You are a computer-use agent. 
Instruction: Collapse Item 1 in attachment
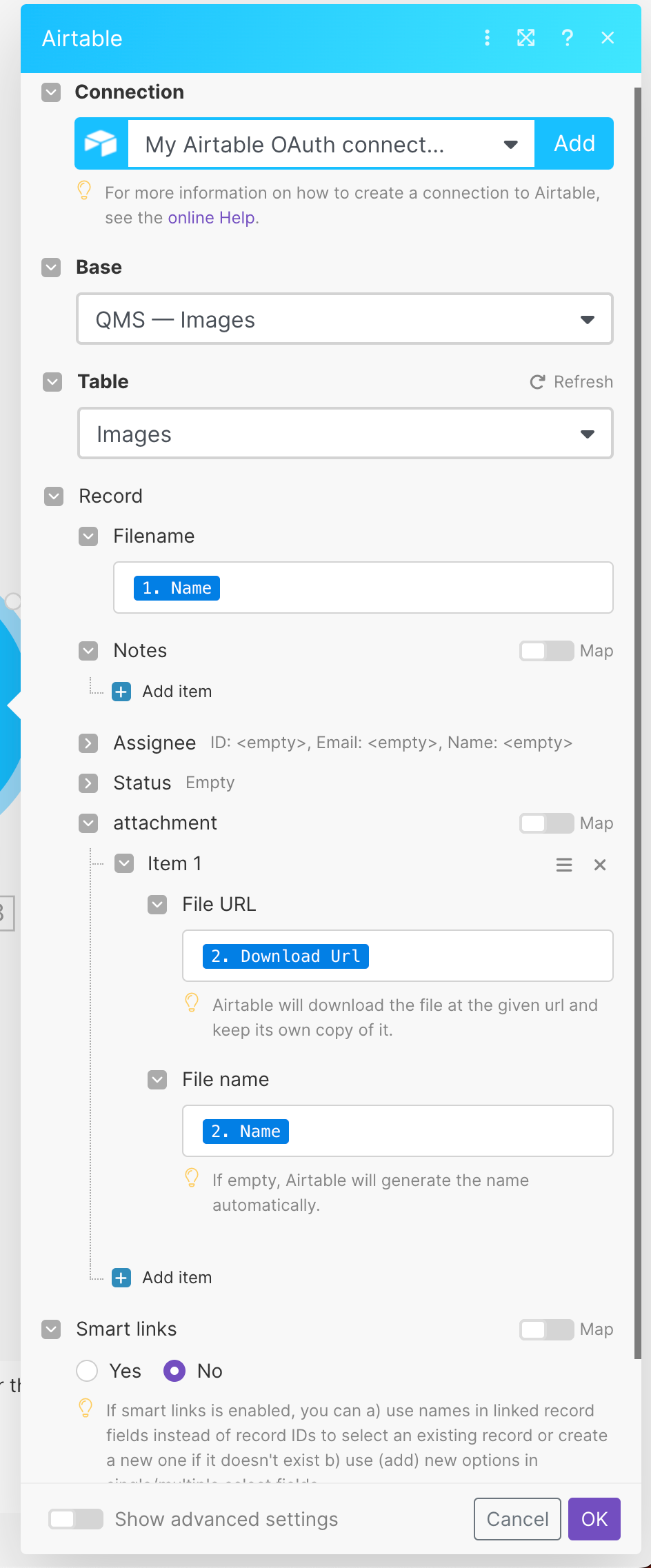(x=124, y=864)
